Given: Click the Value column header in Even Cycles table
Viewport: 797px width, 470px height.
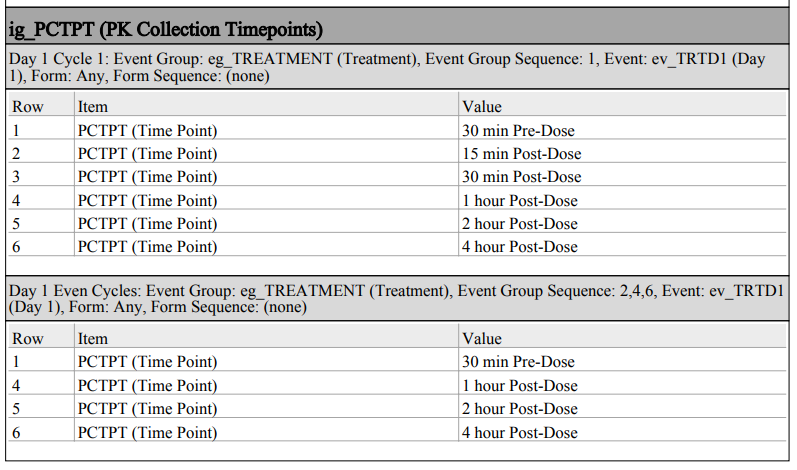Looking at the screenshot, I should tap(482, 339).
